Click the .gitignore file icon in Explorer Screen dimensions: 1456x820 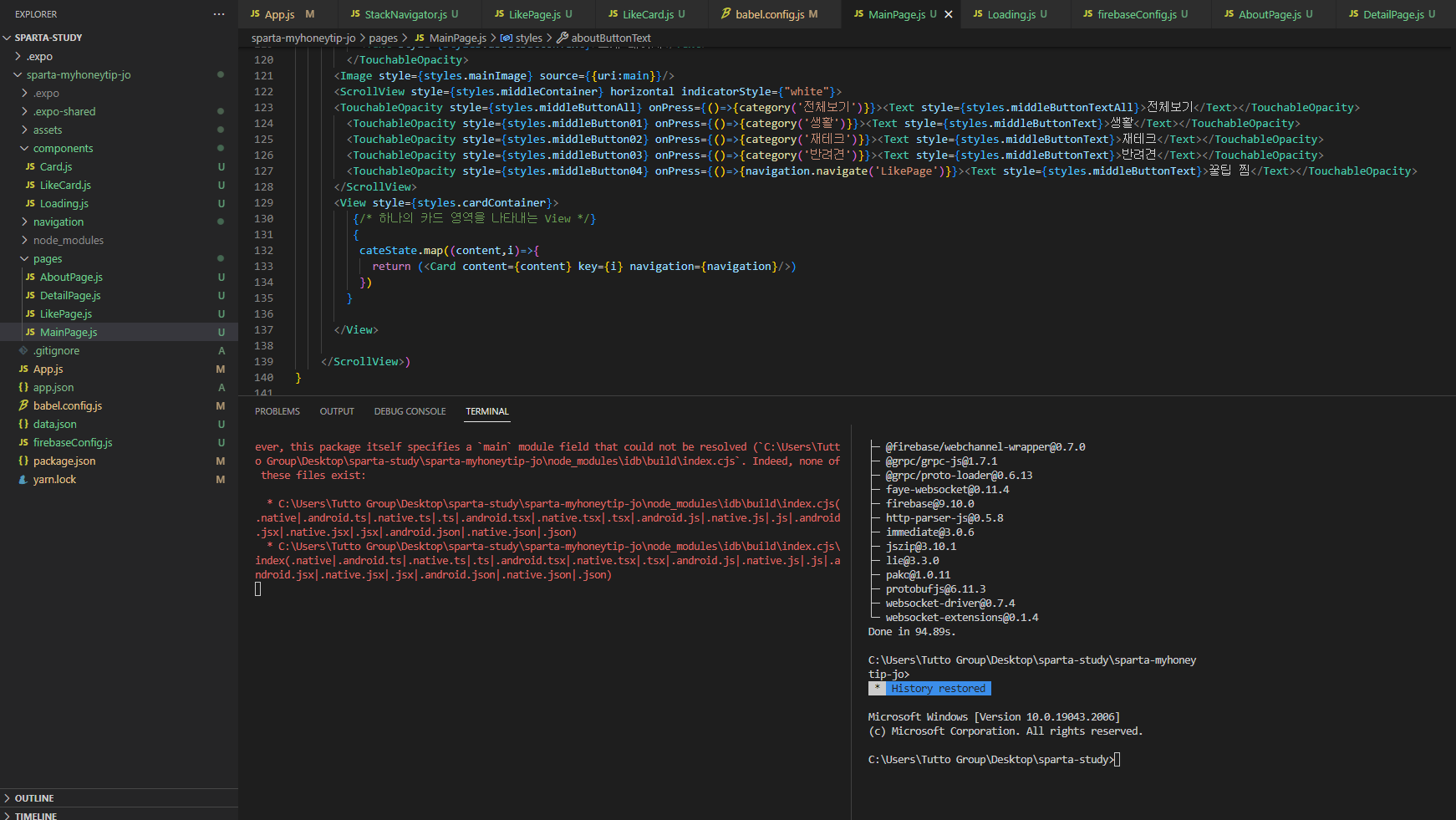point(23,351)
